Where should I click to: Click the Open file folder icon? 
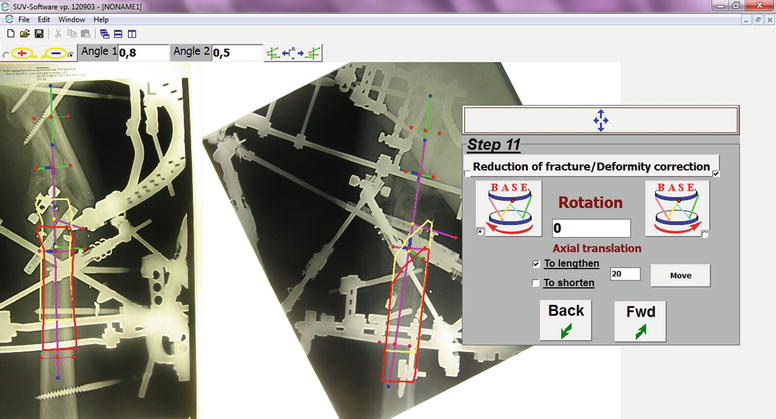24,34
